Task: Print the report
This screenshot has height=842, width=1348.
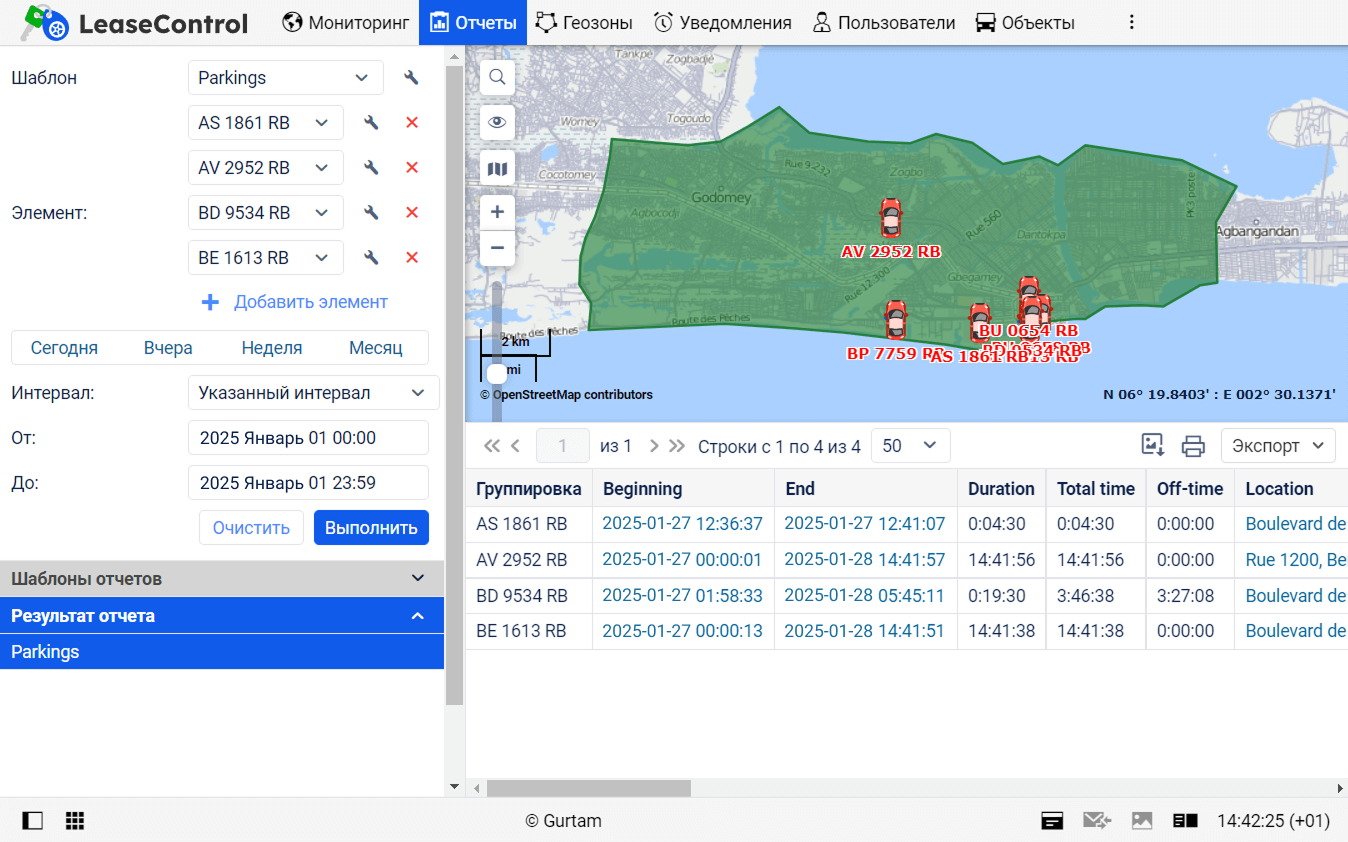Action: pyautogui.click(x=1193, y=446)
